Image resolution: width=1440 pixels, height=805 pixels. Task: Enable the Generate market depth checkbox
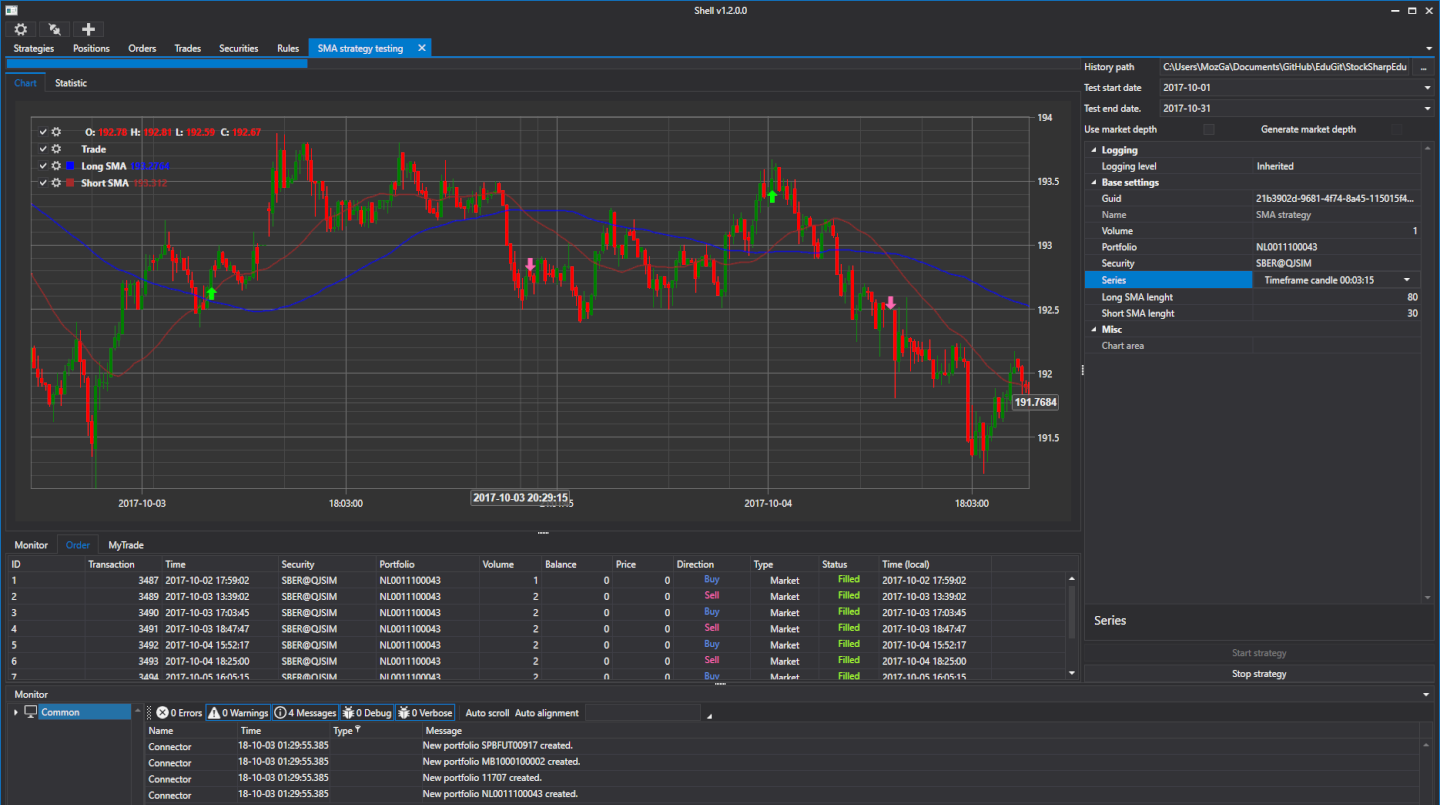(x=1396, y=129)
